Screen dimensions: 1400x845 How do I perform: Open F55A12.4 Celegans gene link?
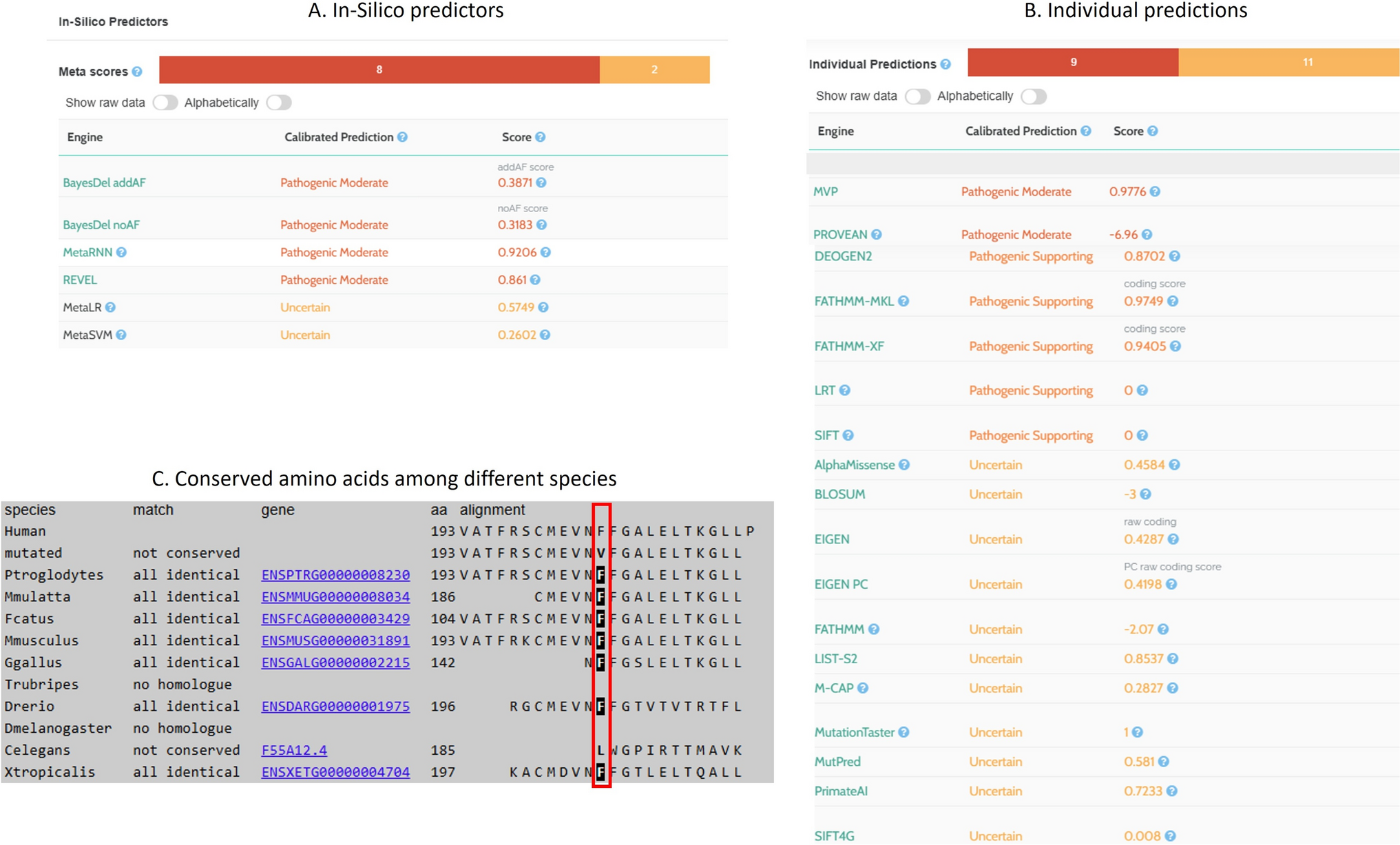pyautogui.click(x=294, y=751)
